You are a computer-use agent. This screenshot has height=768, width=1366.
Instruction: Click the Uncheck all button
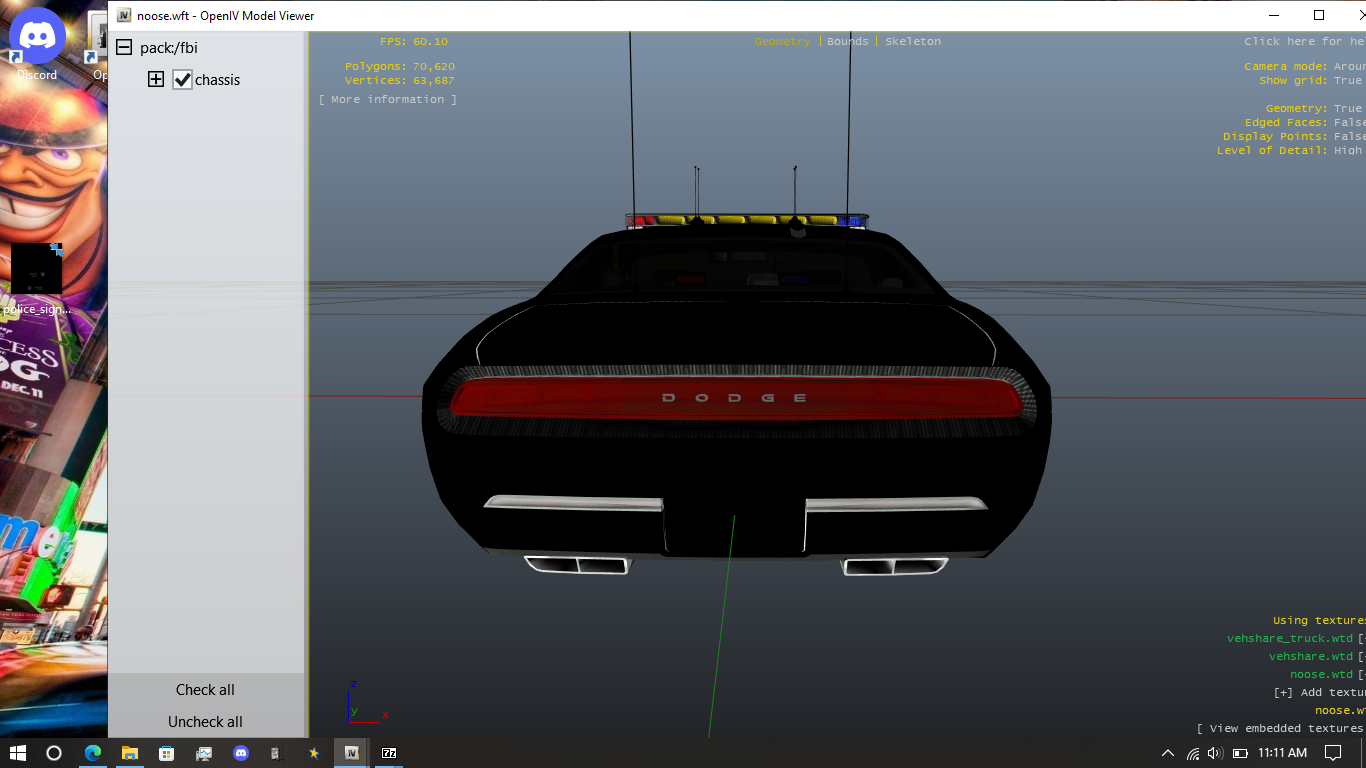(205, 722)
